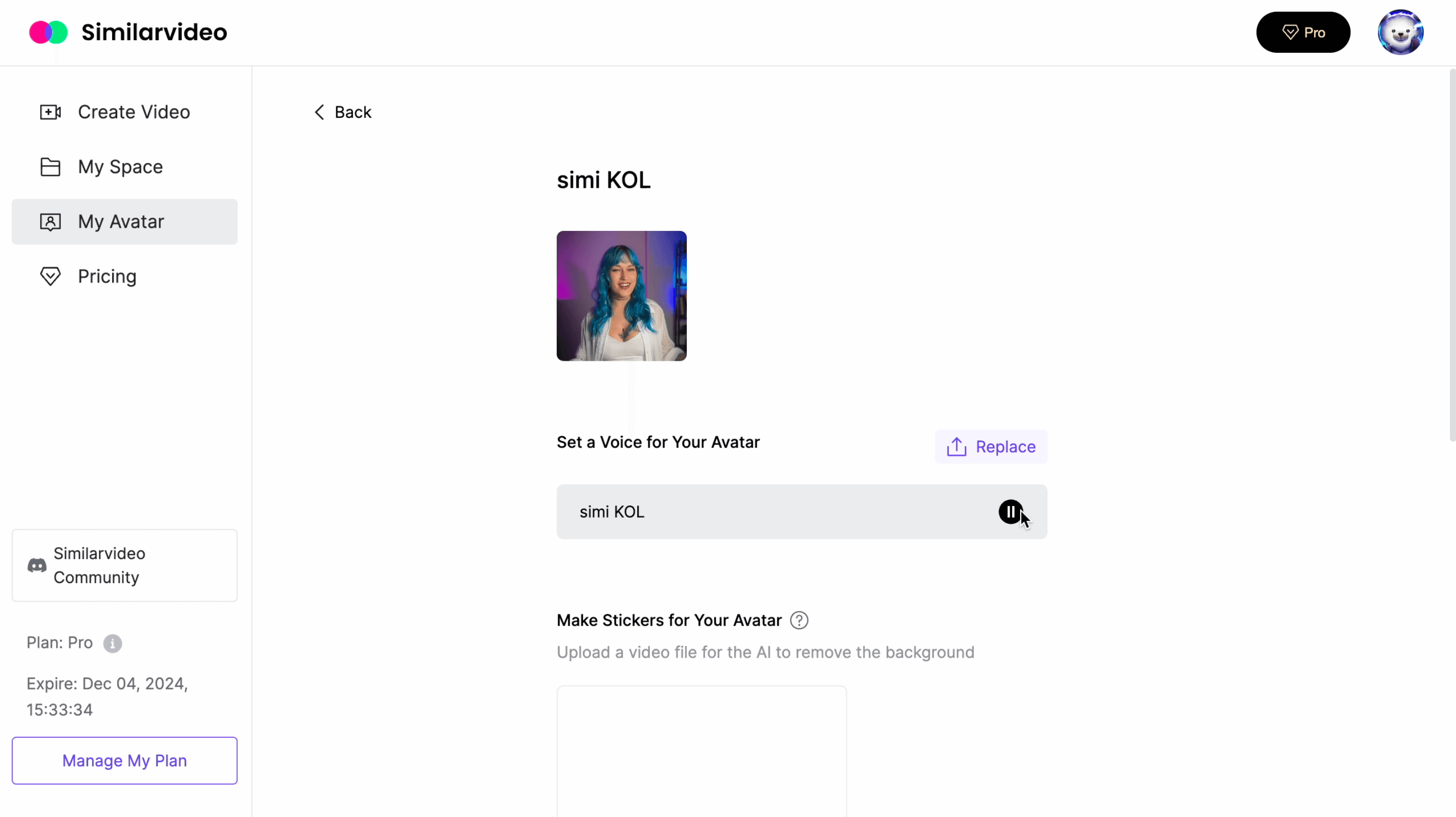Click the Plan Pro info icon
1456x817 pixels.
pyautogui.click(x=113, y=643)
